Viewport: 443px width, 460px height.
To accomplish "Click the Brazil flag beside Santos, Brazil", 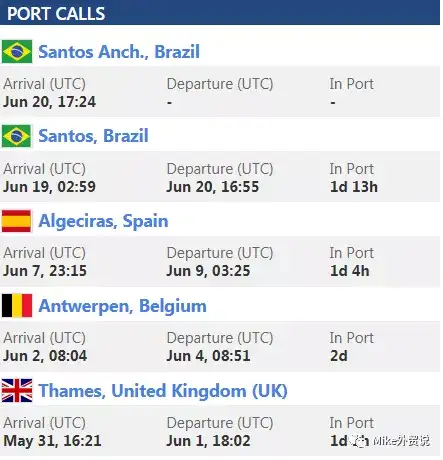I will point(16,136).
